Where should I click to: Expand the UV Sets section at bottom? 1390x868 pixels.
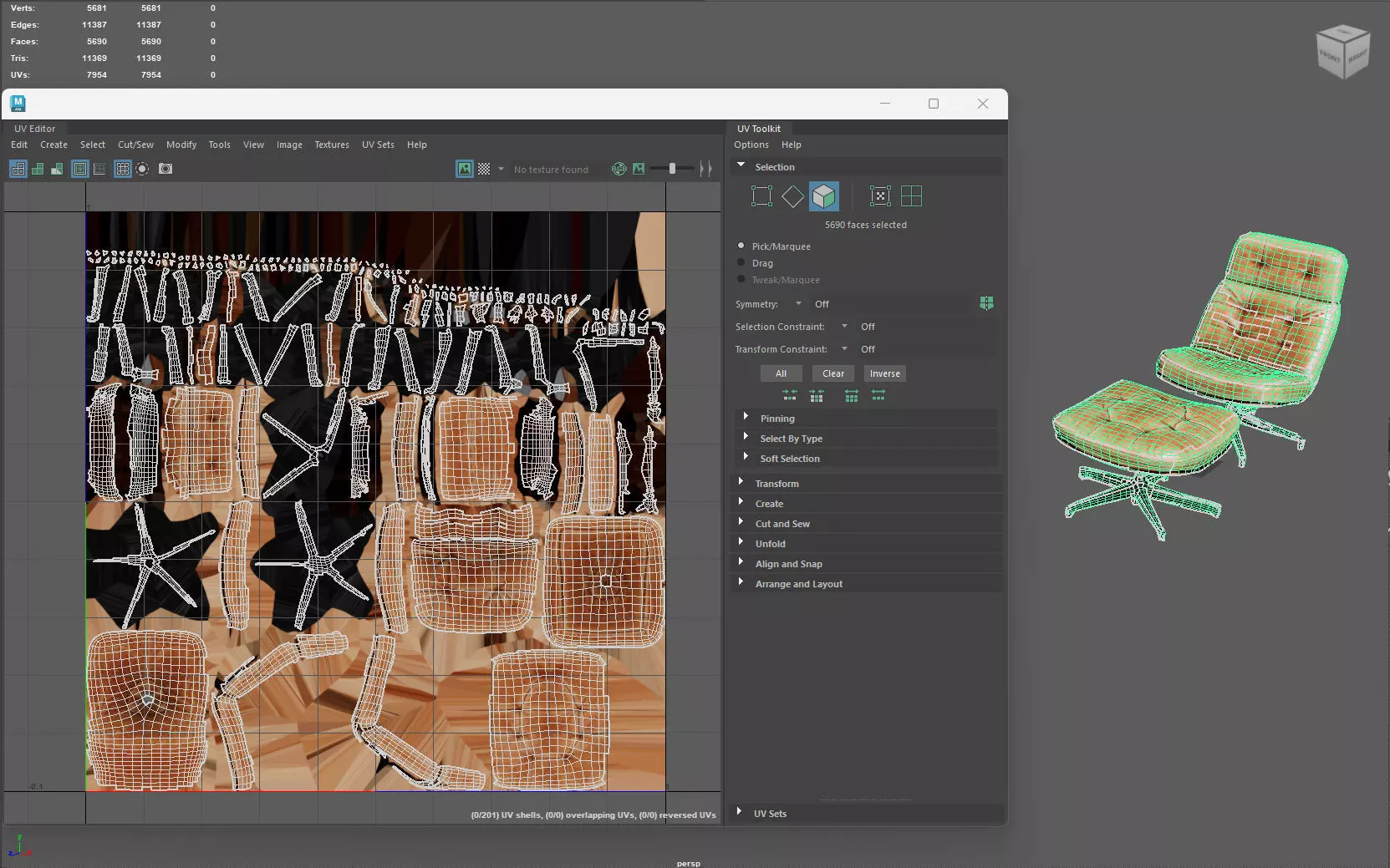739,812
